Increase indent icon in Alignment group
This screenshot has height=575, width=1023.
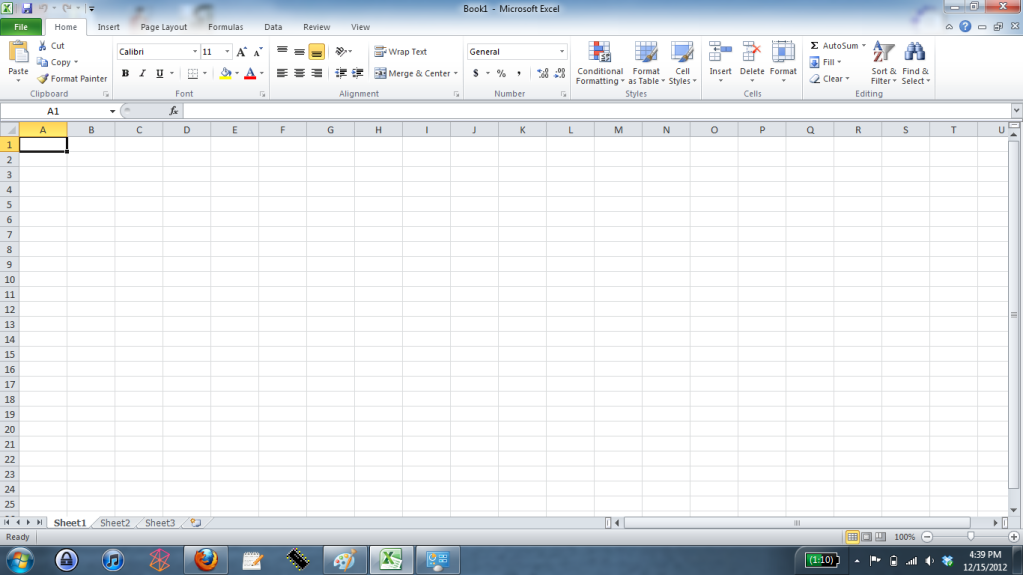click(358, 73)
